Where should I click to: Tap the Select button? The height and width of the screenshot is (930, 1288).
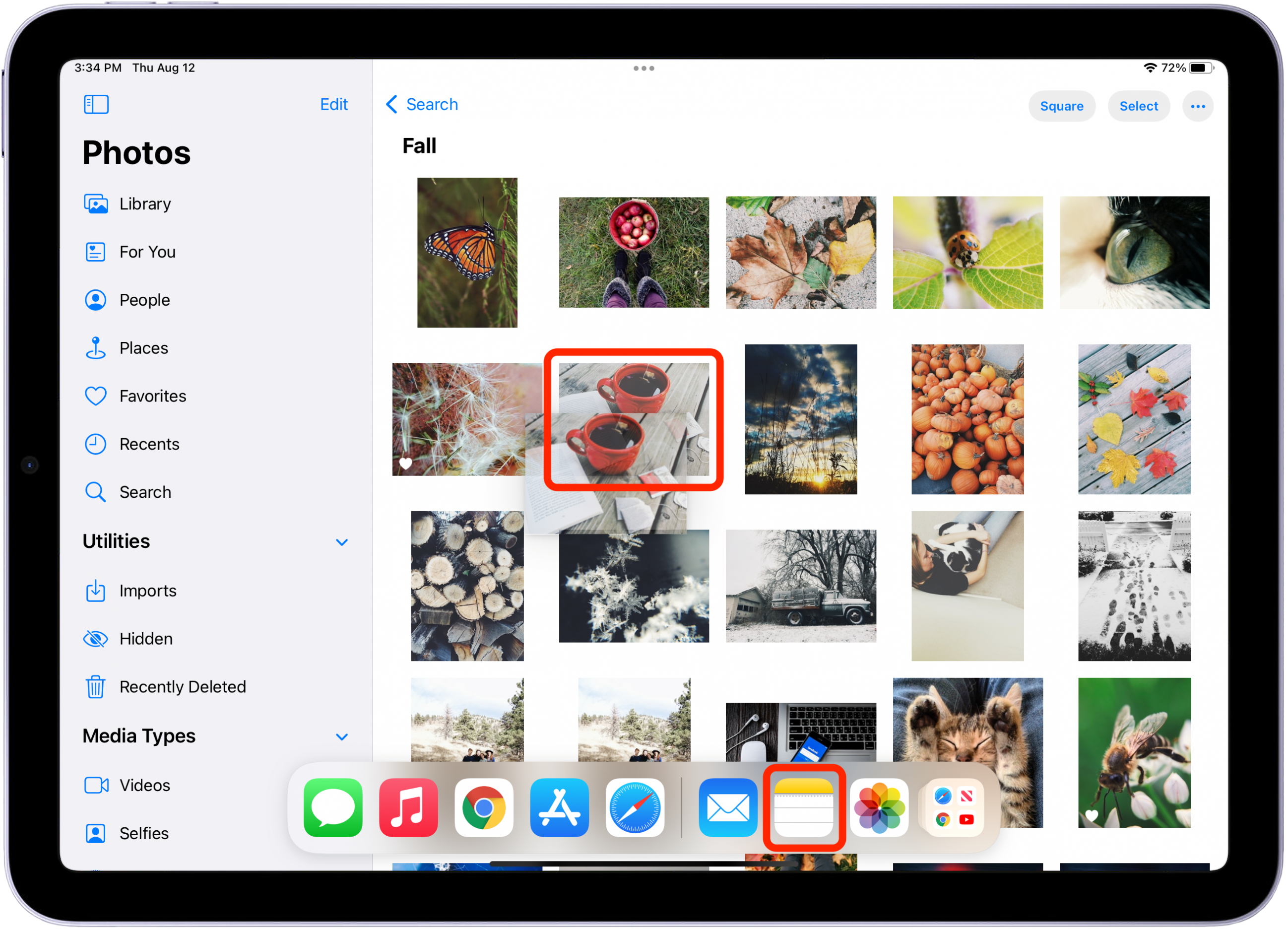click(1140, 106)
